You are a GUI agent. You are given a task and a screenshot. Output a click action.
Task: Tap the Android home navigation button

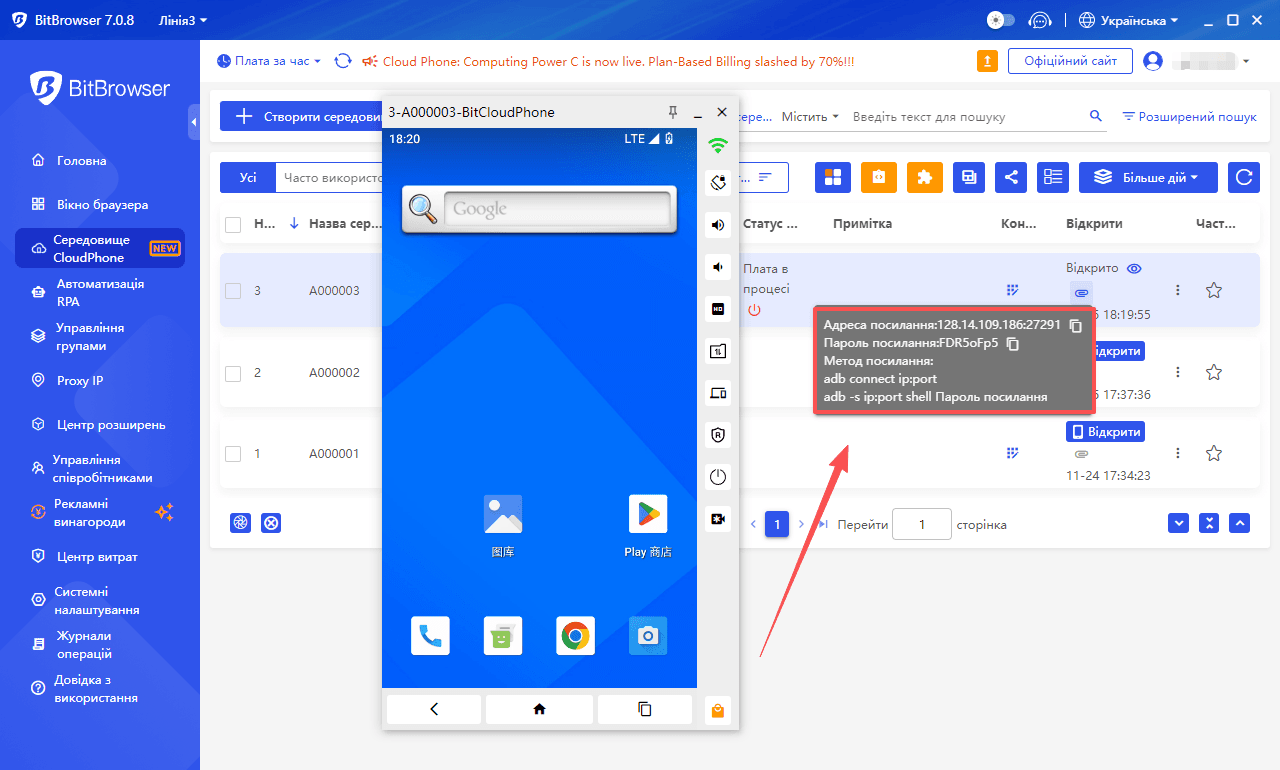pyautogui.click(x=539, y=709)
